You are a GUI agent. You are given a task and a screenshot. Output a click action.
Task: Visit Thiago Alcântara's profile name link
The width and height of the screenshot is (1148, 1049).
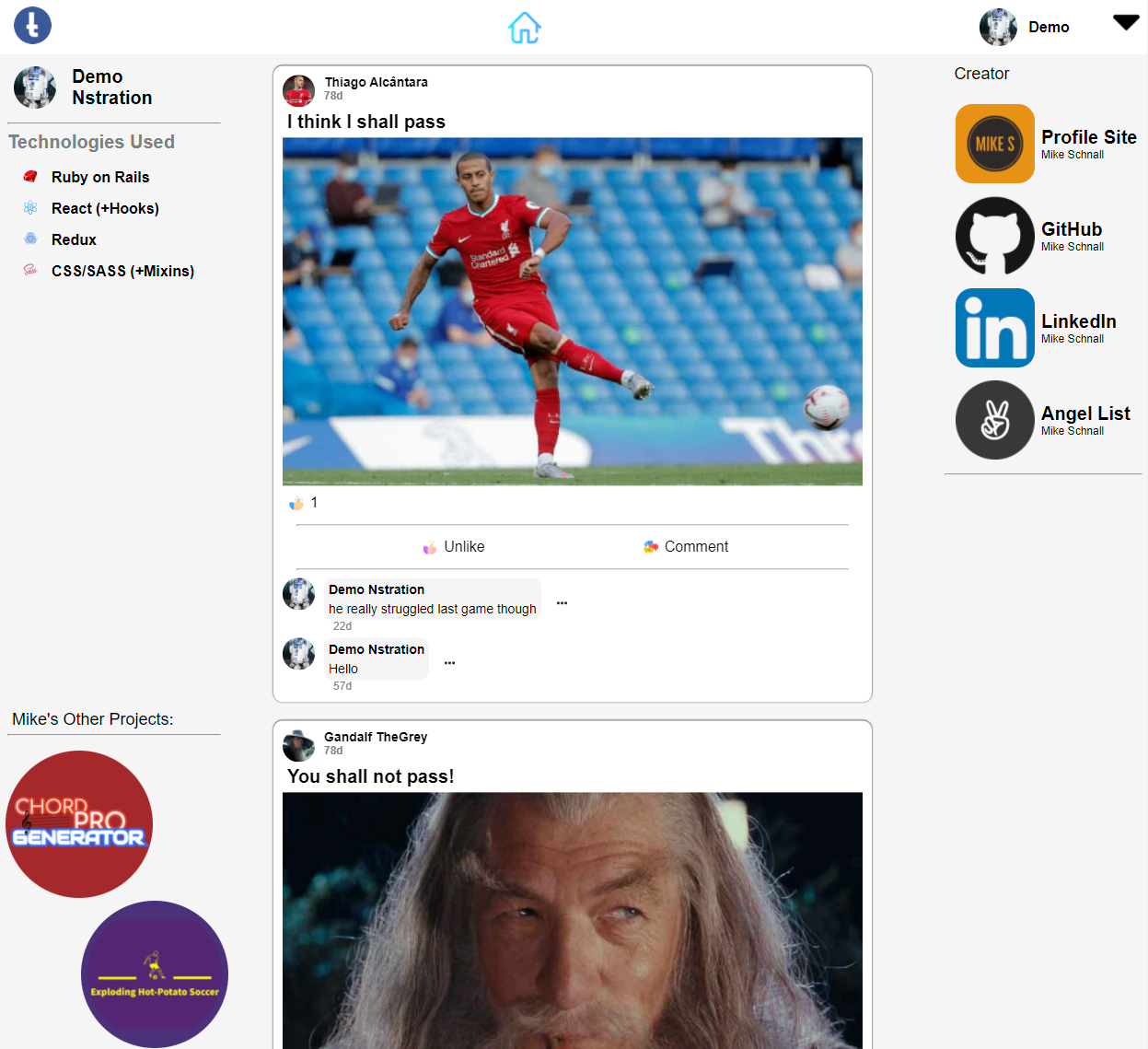376,82
